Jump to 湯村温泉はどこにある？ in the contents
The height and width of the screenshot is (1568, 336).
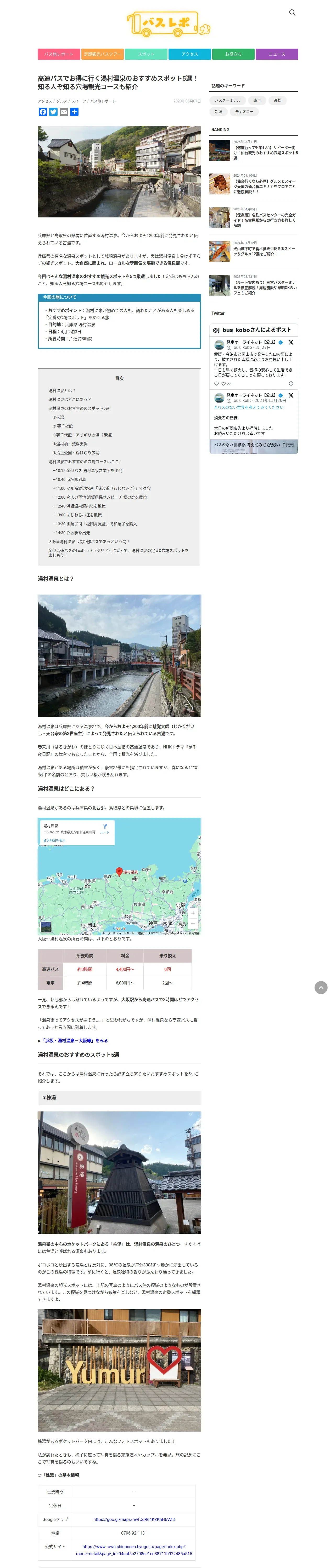click(70, 399)
